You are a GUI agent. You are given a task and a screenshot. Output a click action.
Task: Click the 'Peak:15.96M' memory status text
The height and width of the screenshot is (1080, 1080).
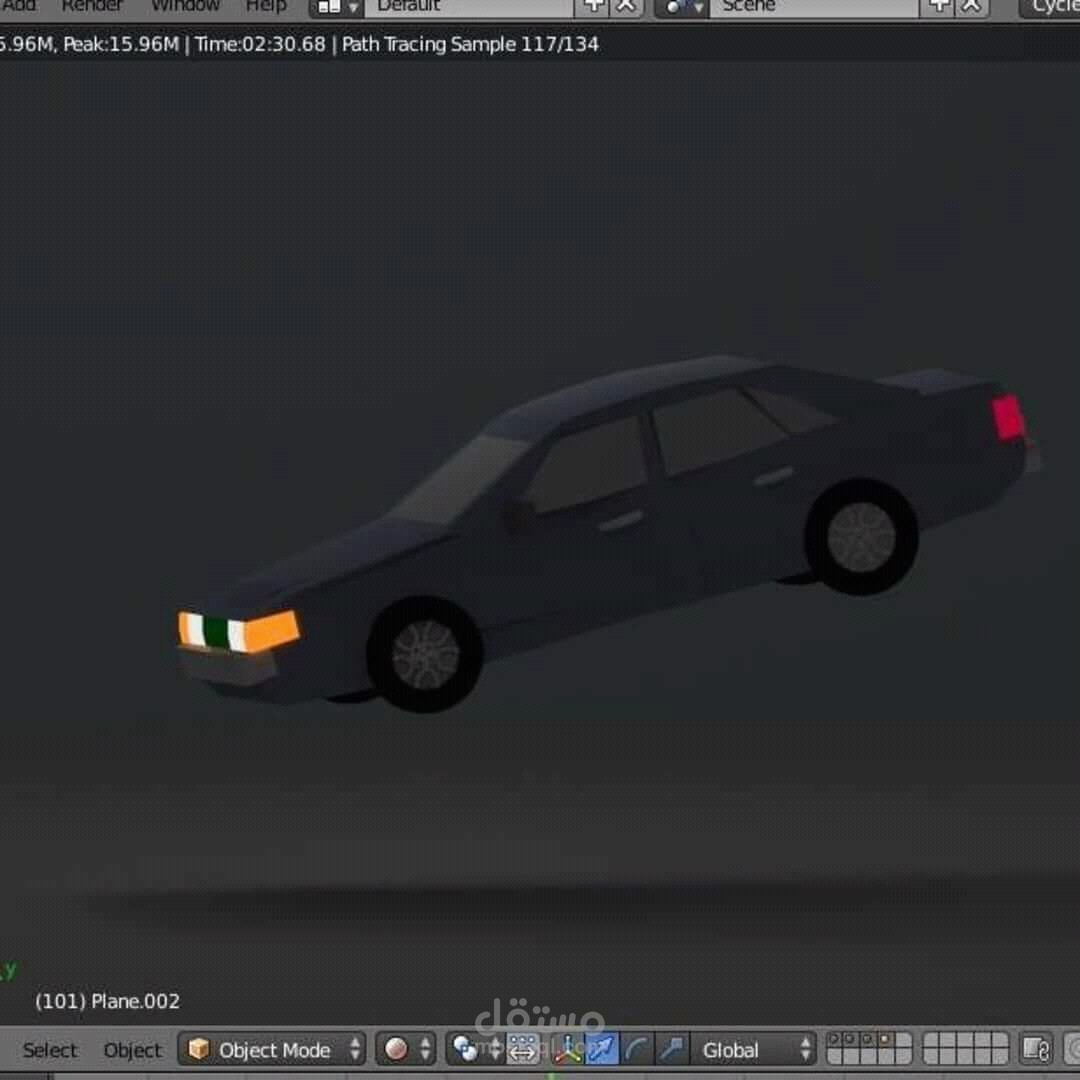click(x=121, y=44)
